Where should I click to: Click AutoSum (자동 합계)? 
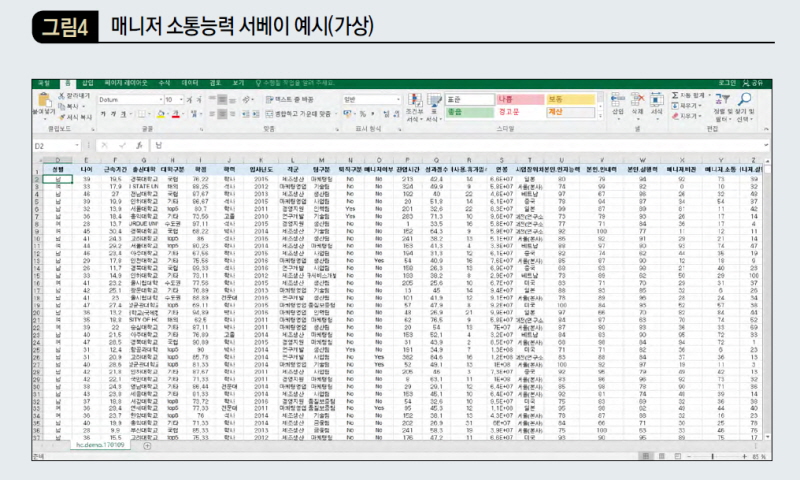click(x=688, y=95)
